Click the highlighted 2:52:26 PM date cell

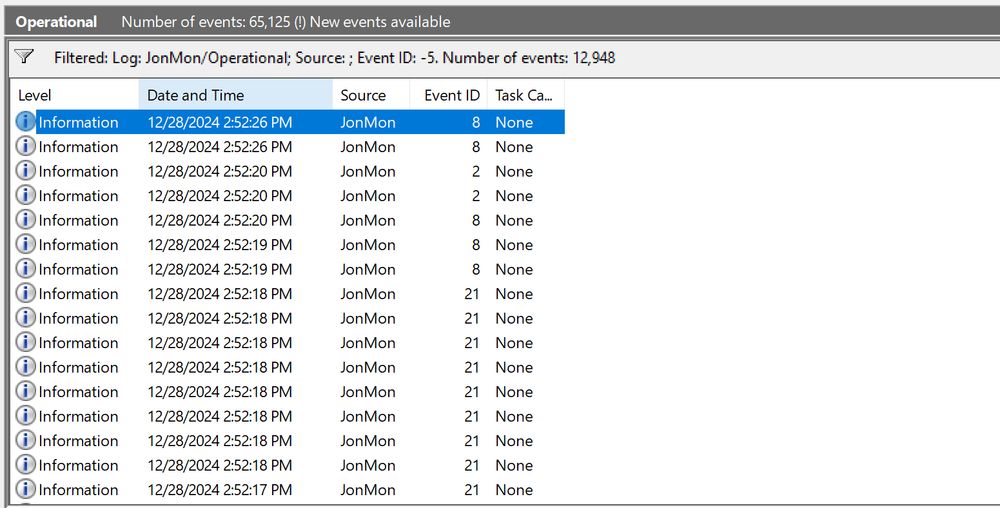tap(220, 122)
